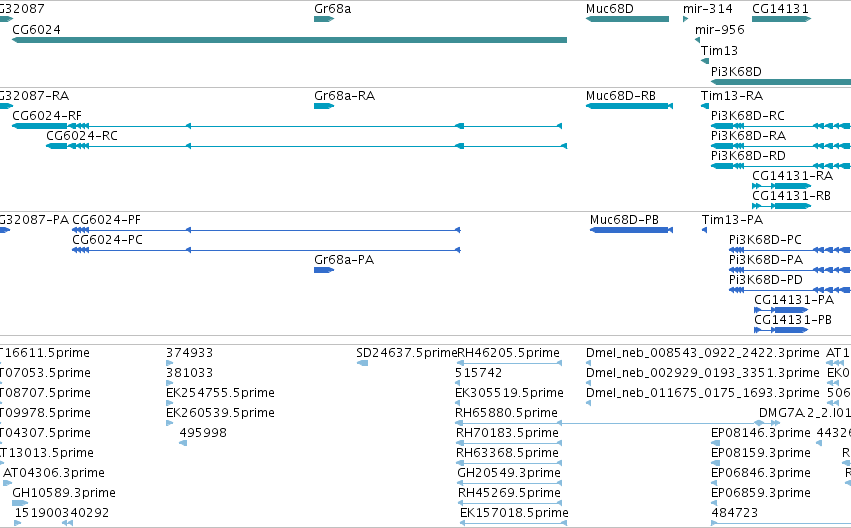Viewport: 851px width, 528px height.
Task: Click EST 381033
Action: tap(189, 373)
